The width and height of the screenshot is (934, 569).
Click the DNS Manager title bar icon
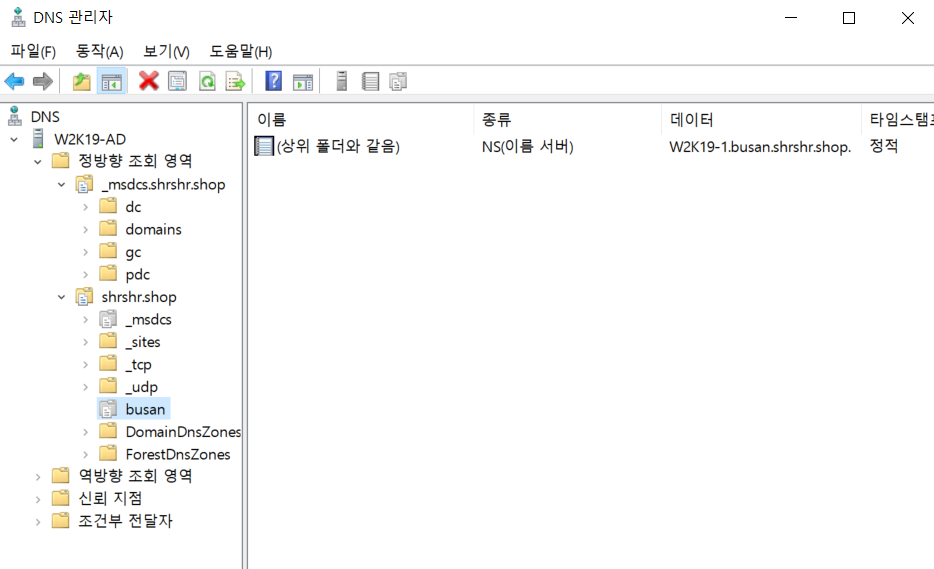point(18,17)
